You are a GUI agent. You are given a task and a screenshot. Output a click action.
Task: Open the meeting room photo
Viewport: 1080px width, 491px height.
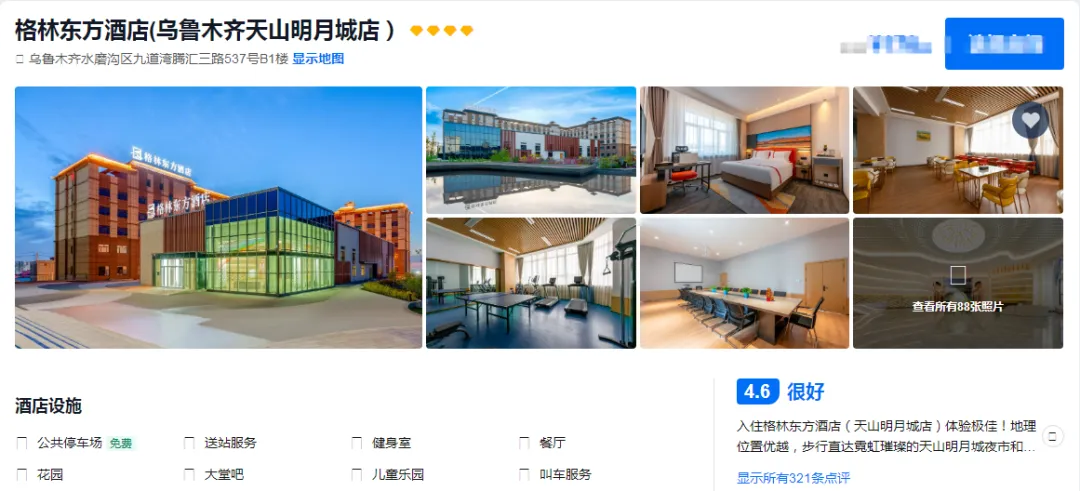pyautogui.click(x=745, y=283)
